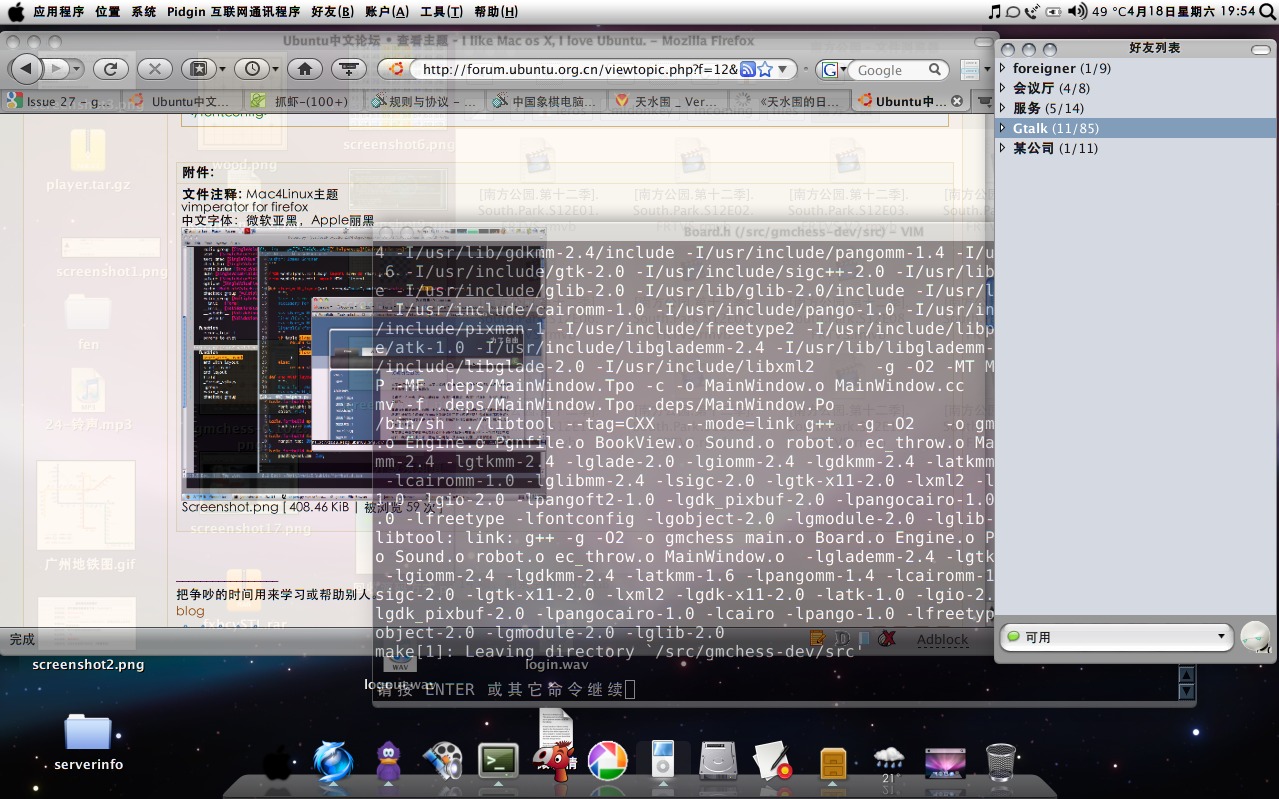Expand the foreigner buddy group
The height and width of the screenshot is (799, 1279).
tap(1003, 68)
